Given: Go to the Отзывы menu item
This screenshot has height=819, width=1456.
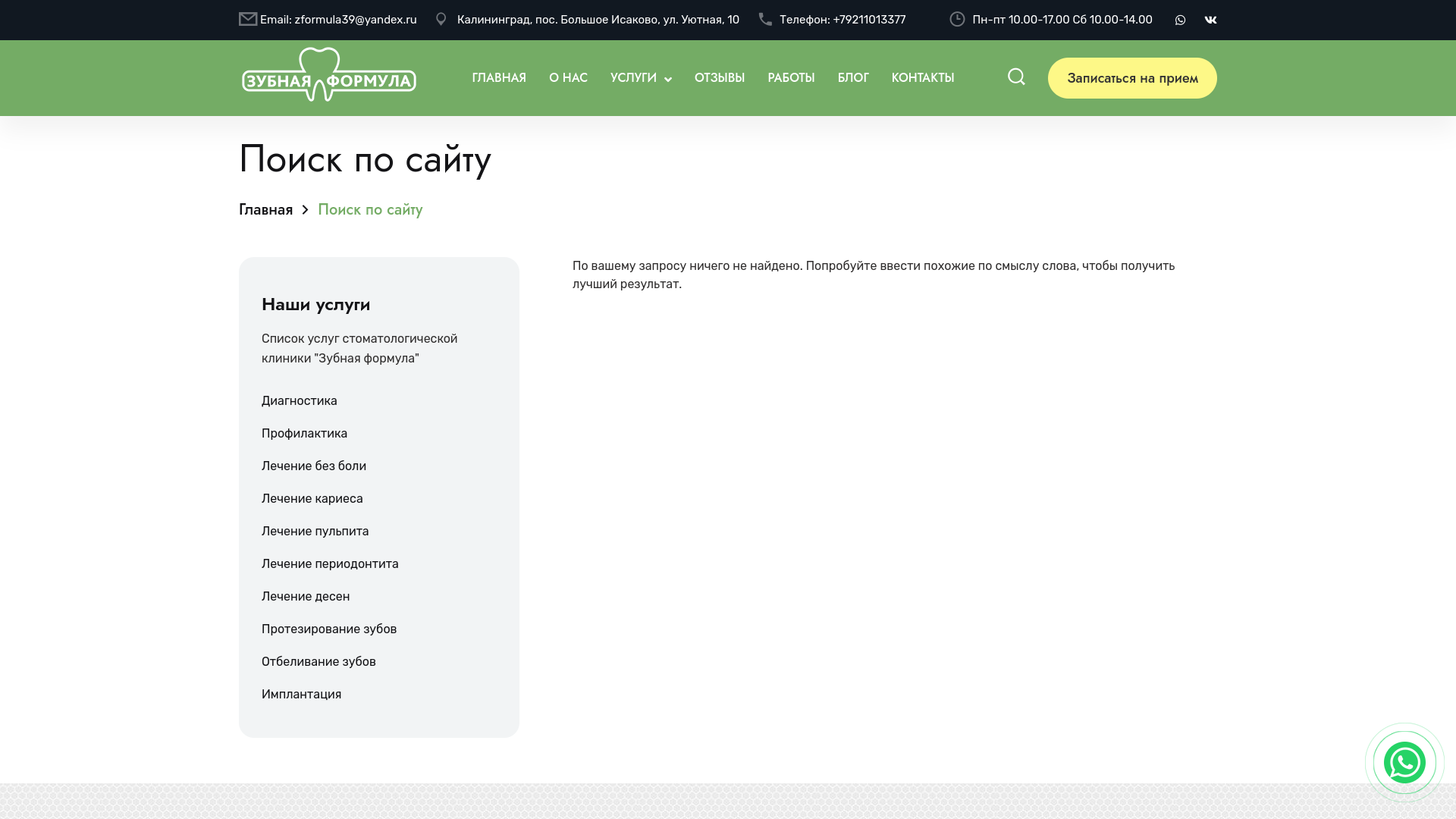Looking at the screenshot, I should pos(719,78).
